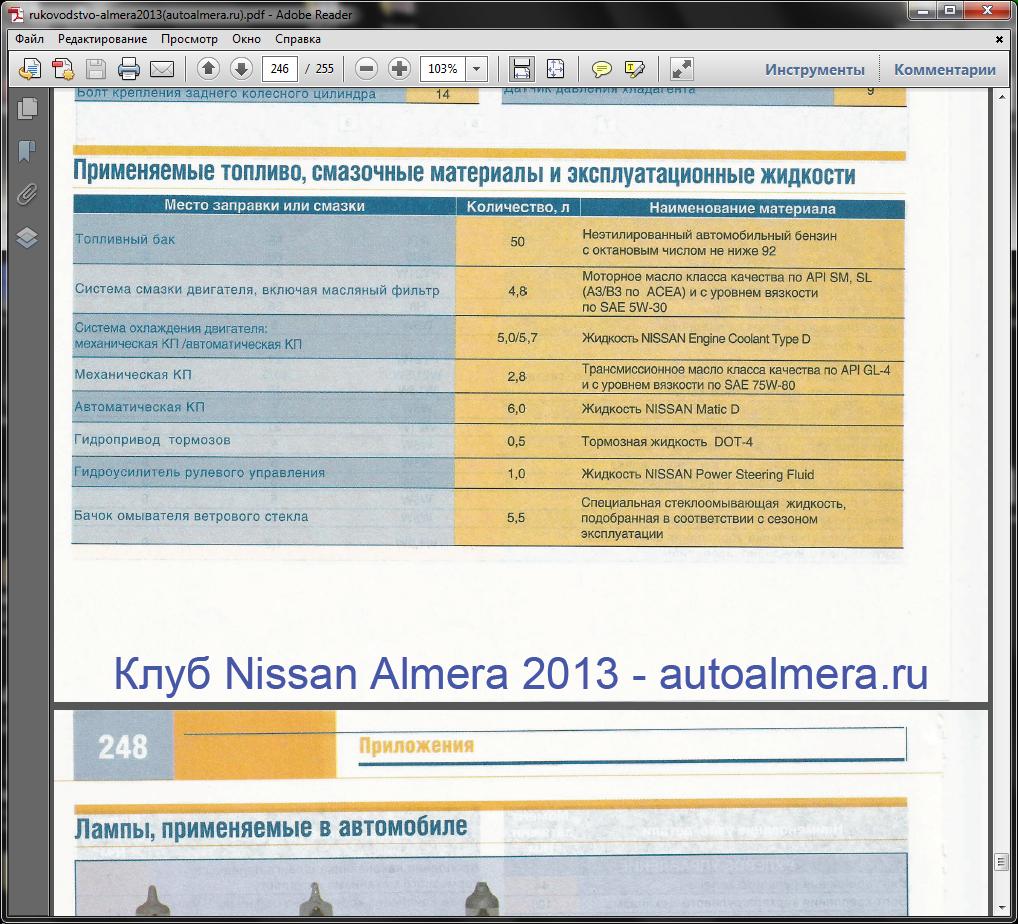
Task: Click 'Гидроусилитель рулевого управления' row label
Action: coord(199,473)
